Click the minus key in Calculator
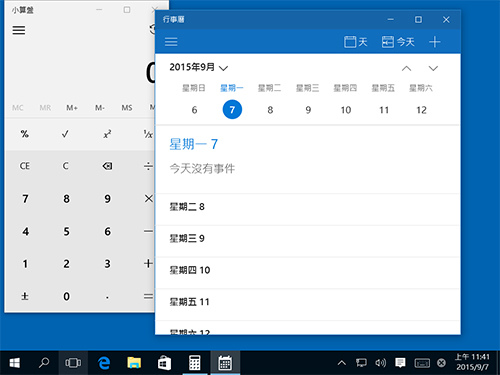 pyautogui.click(x=148, y=231)
